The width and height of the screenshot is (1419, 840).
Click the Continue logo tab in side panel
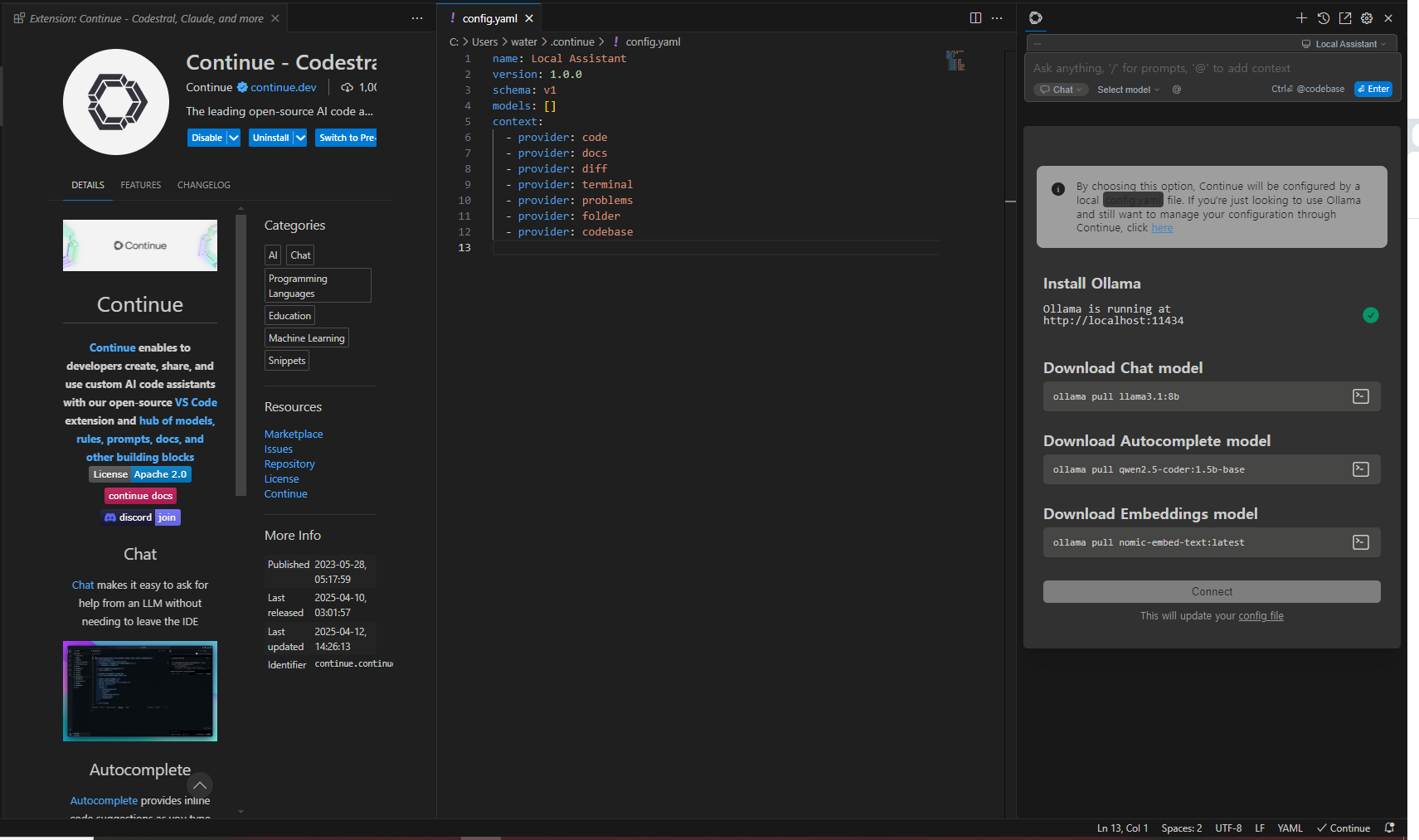tap(1036, 18)
